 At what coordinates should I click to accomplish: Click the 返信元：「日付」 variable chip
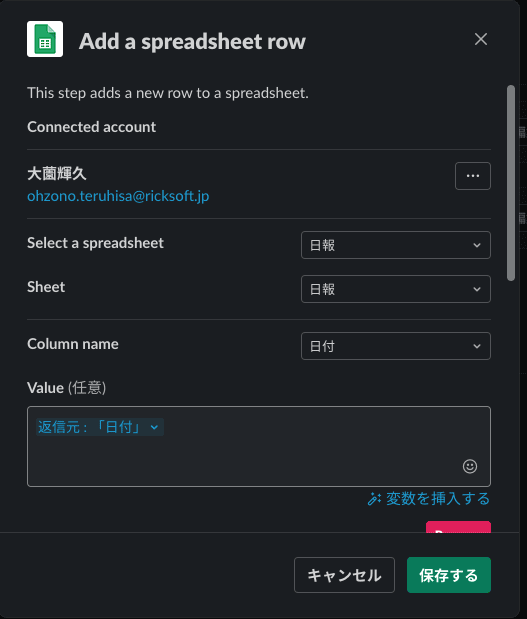(100, 427)
